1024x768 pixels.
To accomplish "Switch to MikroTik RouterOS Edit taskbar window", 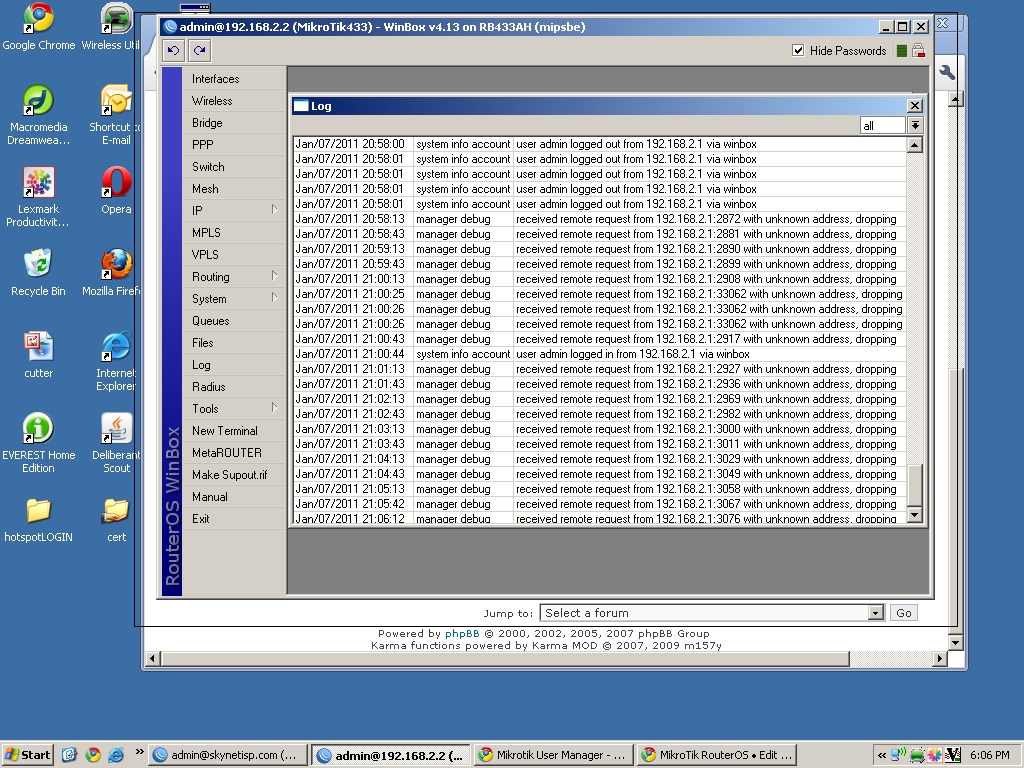I will [x=717, y=755].
